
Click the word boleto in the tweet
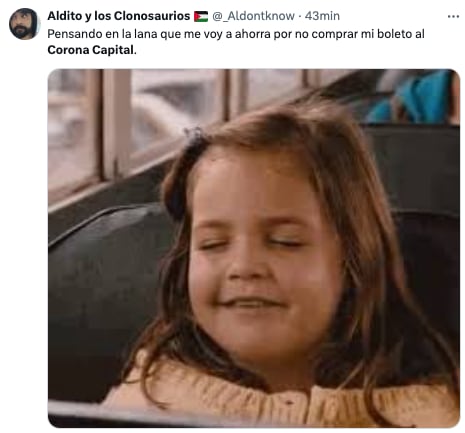(x=394, y=34)
